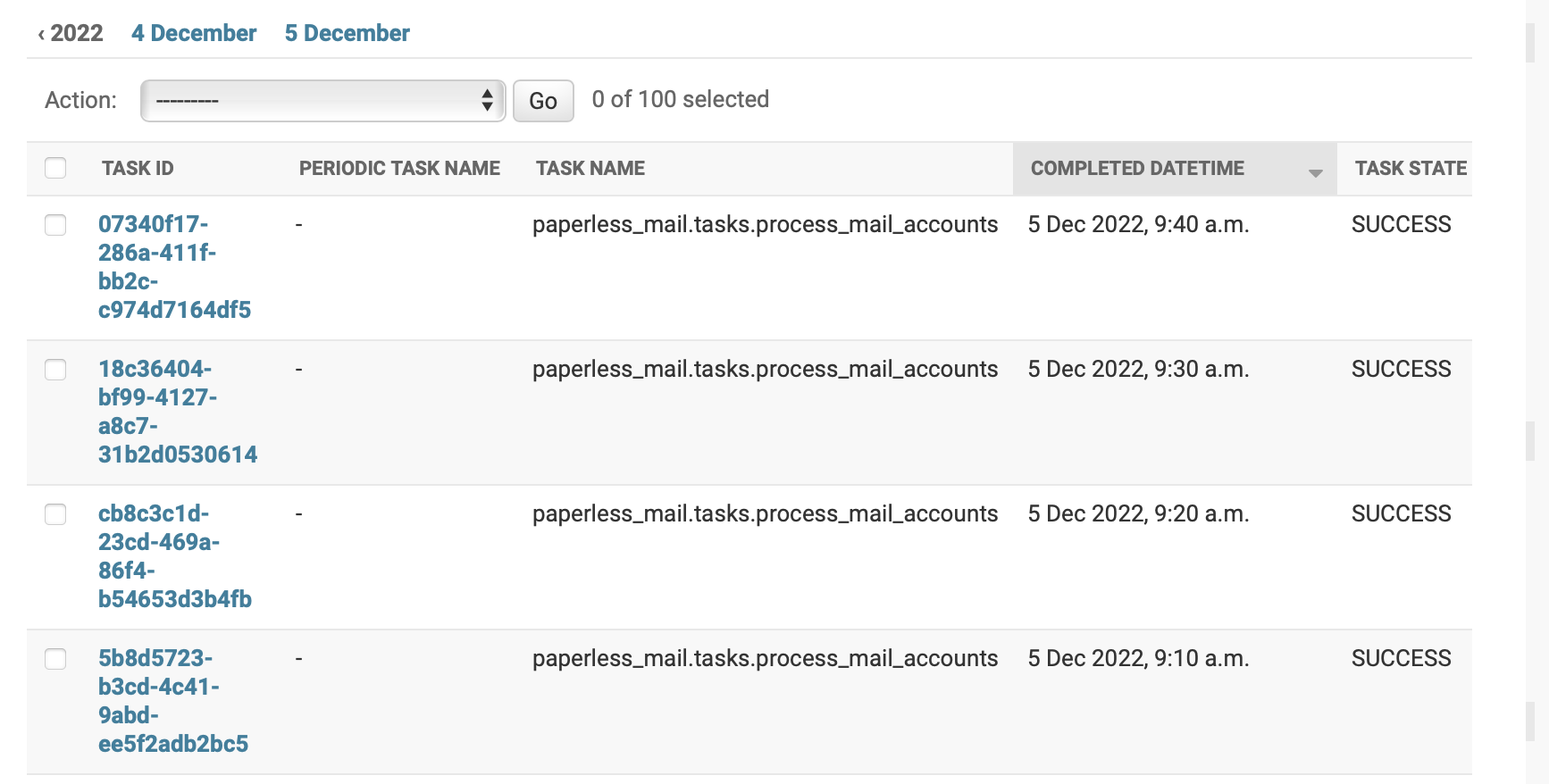Image resolution: width=1549 pixels, height=784 pixels.
Task: Open the 5 December filter link
Action: click(x=347, y=33)
